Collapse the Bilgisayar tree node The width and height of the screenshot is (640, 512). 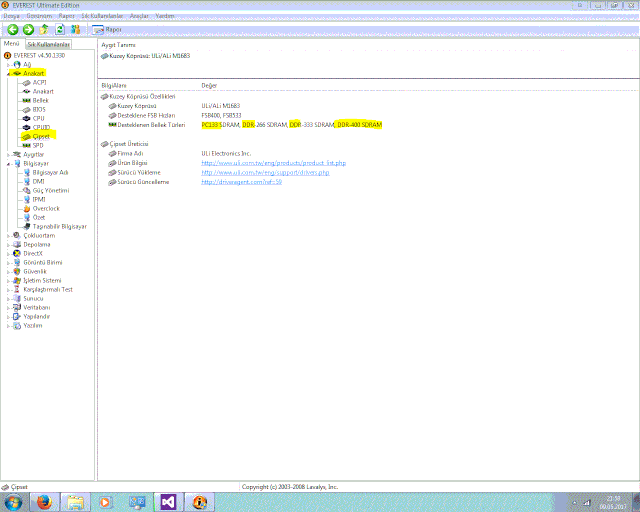[8, 164]
